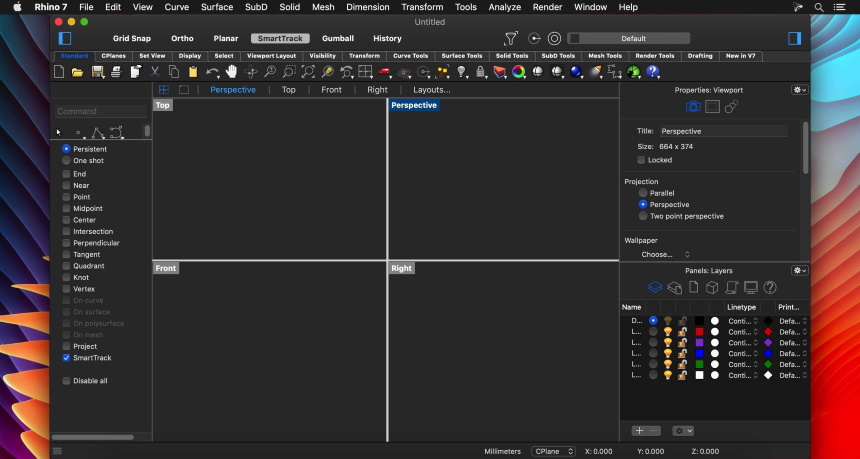
Task: Click the color wheel icon in toolbar
Action: (518, 72)
